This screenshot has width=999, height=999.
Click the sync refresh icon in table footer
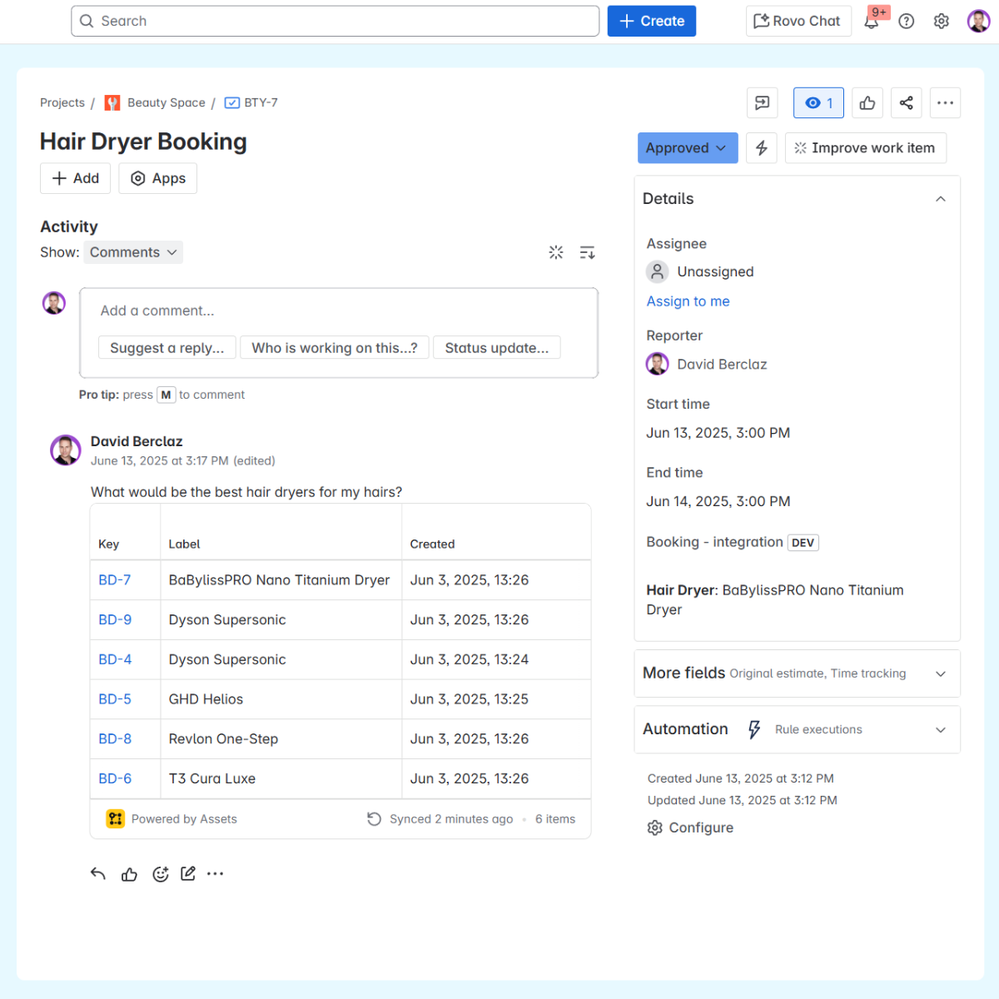[x=374, y=819]
